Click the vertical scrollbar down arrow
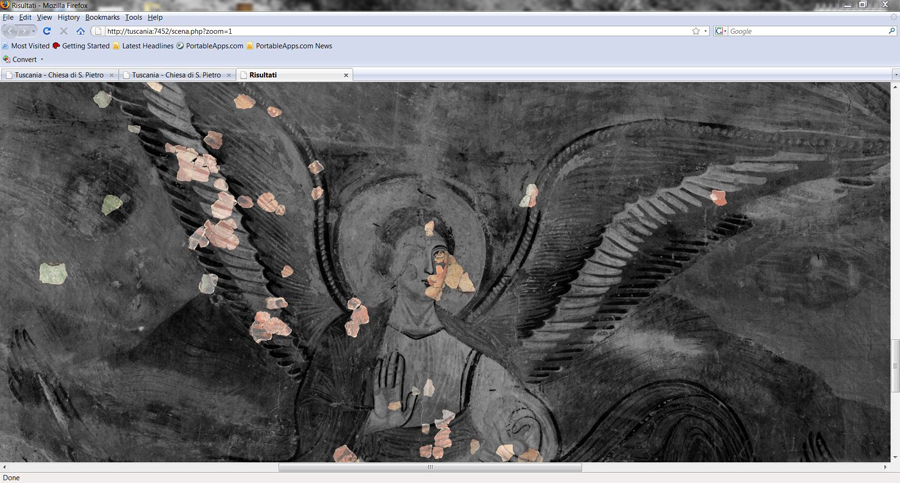The height and width of the screenshot is (483, 900). point(895,458)
